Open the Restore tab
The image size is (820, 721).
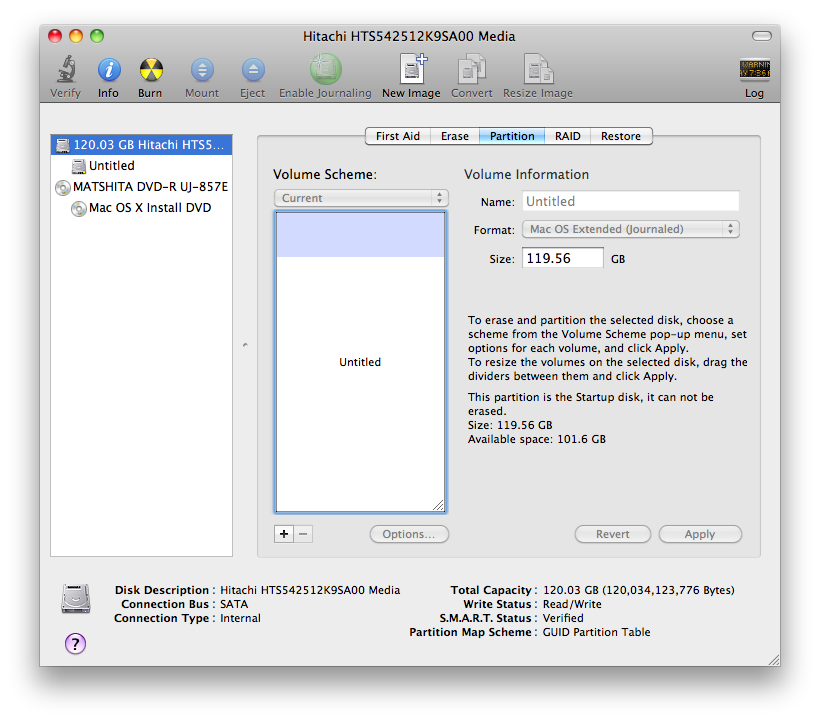pos(621,136)
